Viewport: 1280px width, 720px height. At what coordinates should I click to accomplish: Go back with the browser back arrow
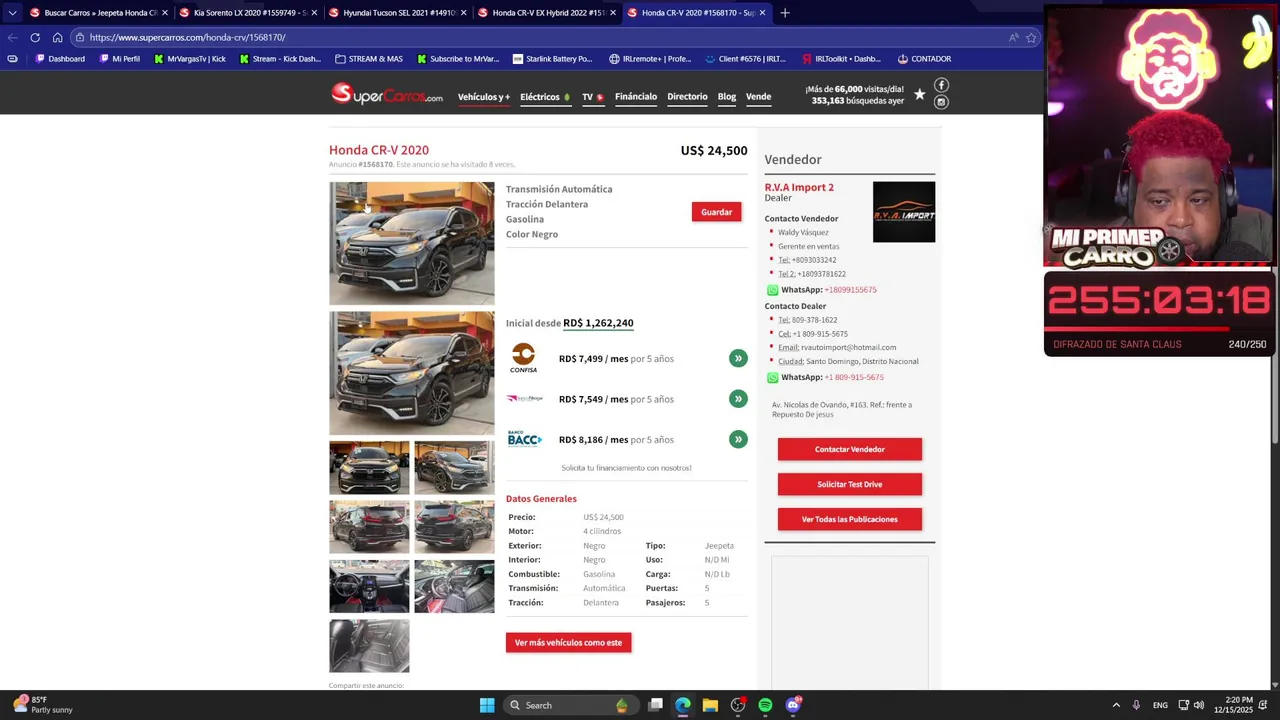coord(12,37)
